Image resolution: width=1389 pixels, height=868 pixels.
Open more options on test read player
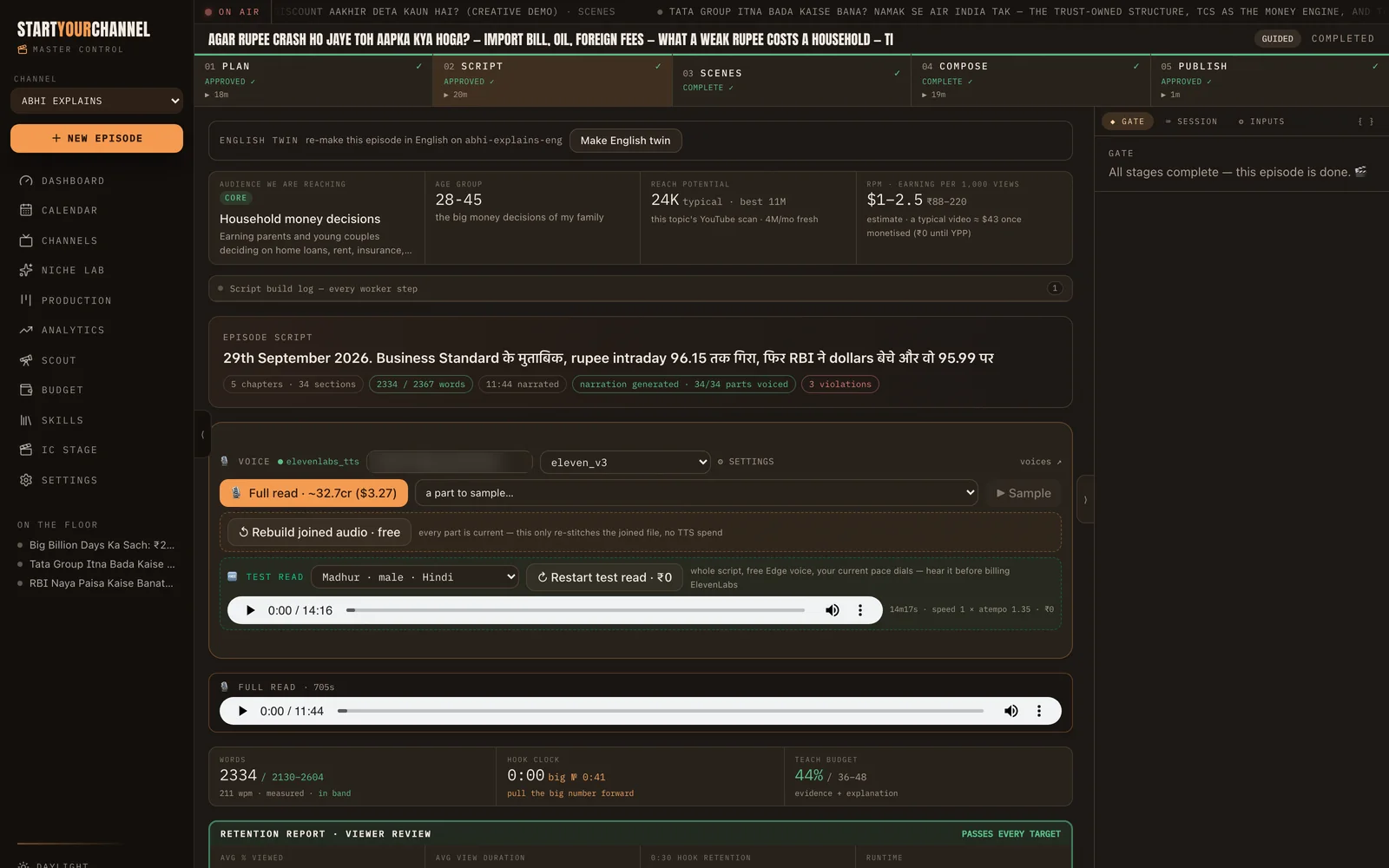point(860,610)
